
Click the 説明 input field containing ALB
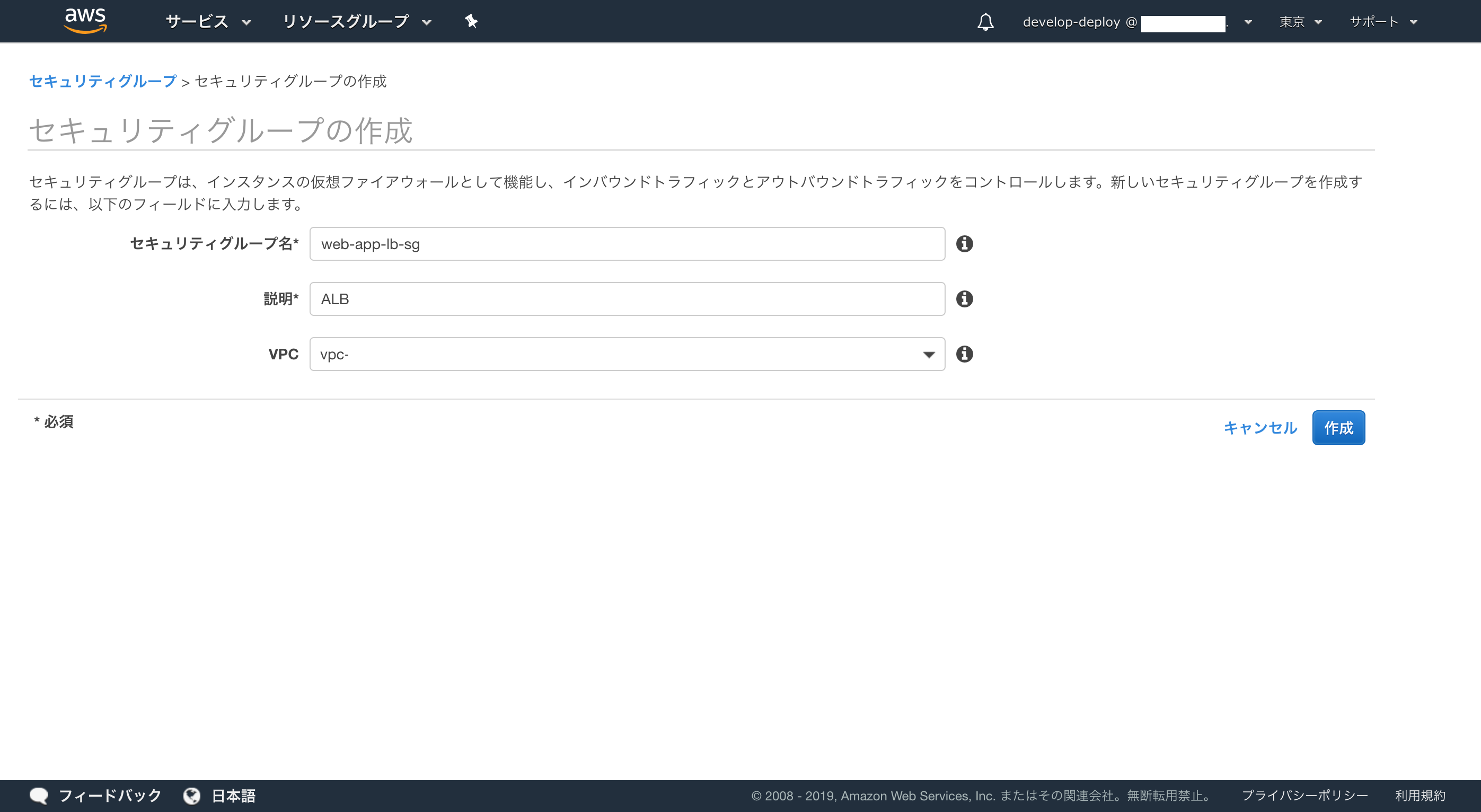pos(627,299)
